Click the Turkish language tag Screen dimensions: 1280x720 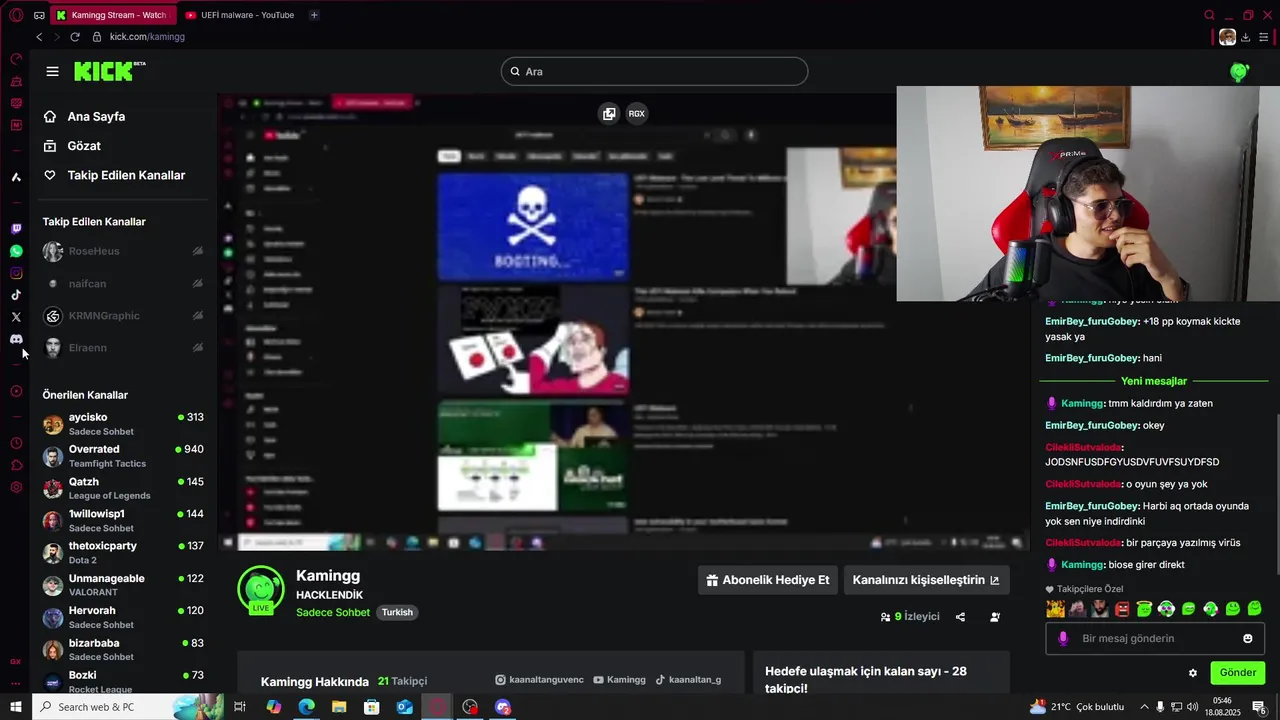(397, 612)
